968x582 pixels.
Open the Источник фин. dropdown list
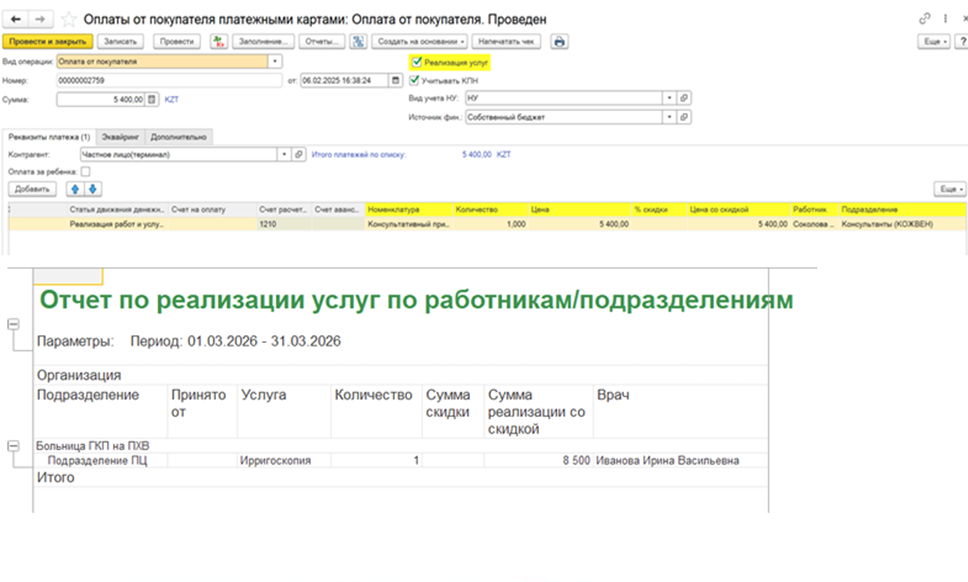pos(669,117)
